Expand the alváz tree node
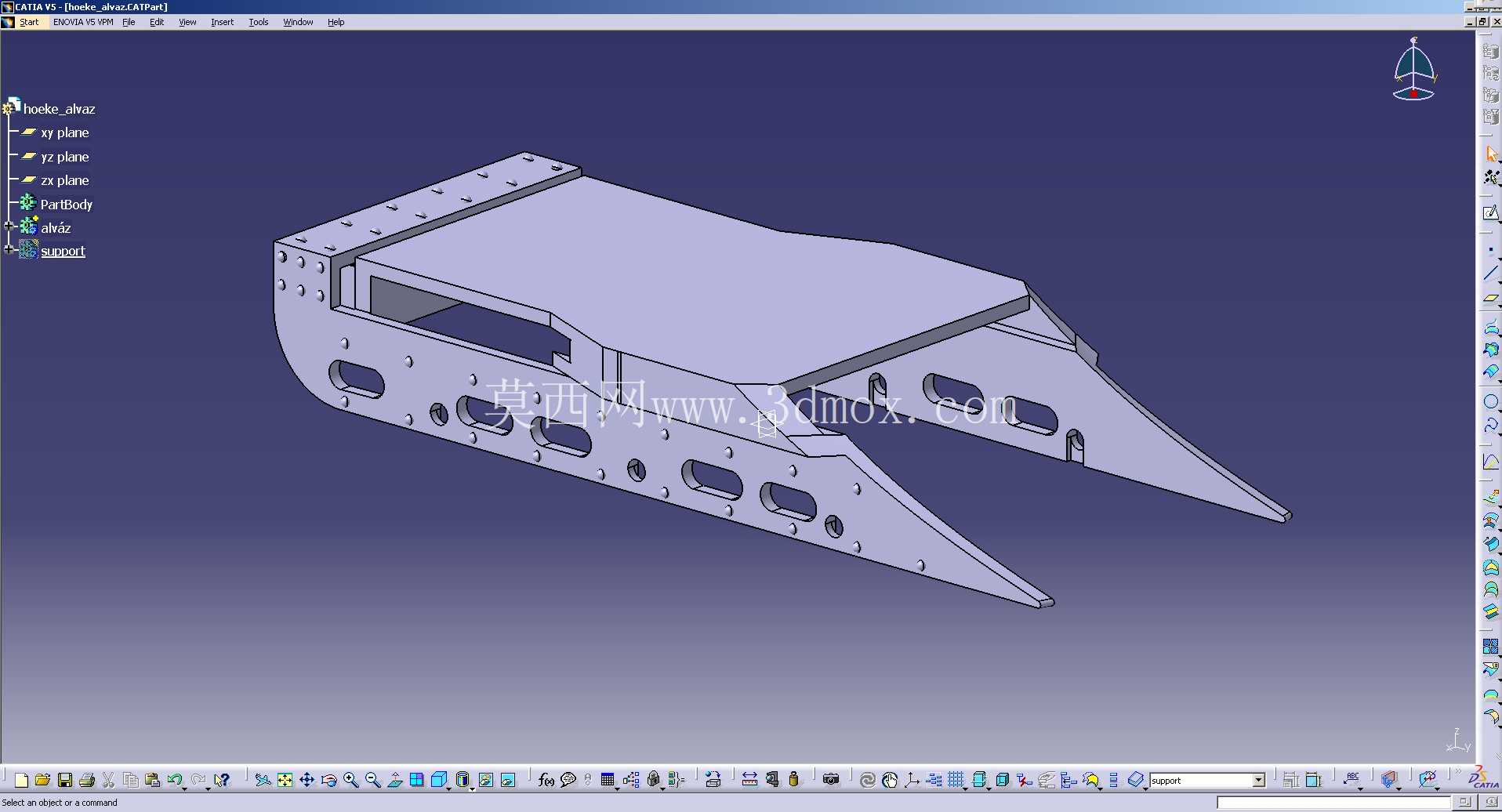The image size is (1502, 812). click(9, 226)
